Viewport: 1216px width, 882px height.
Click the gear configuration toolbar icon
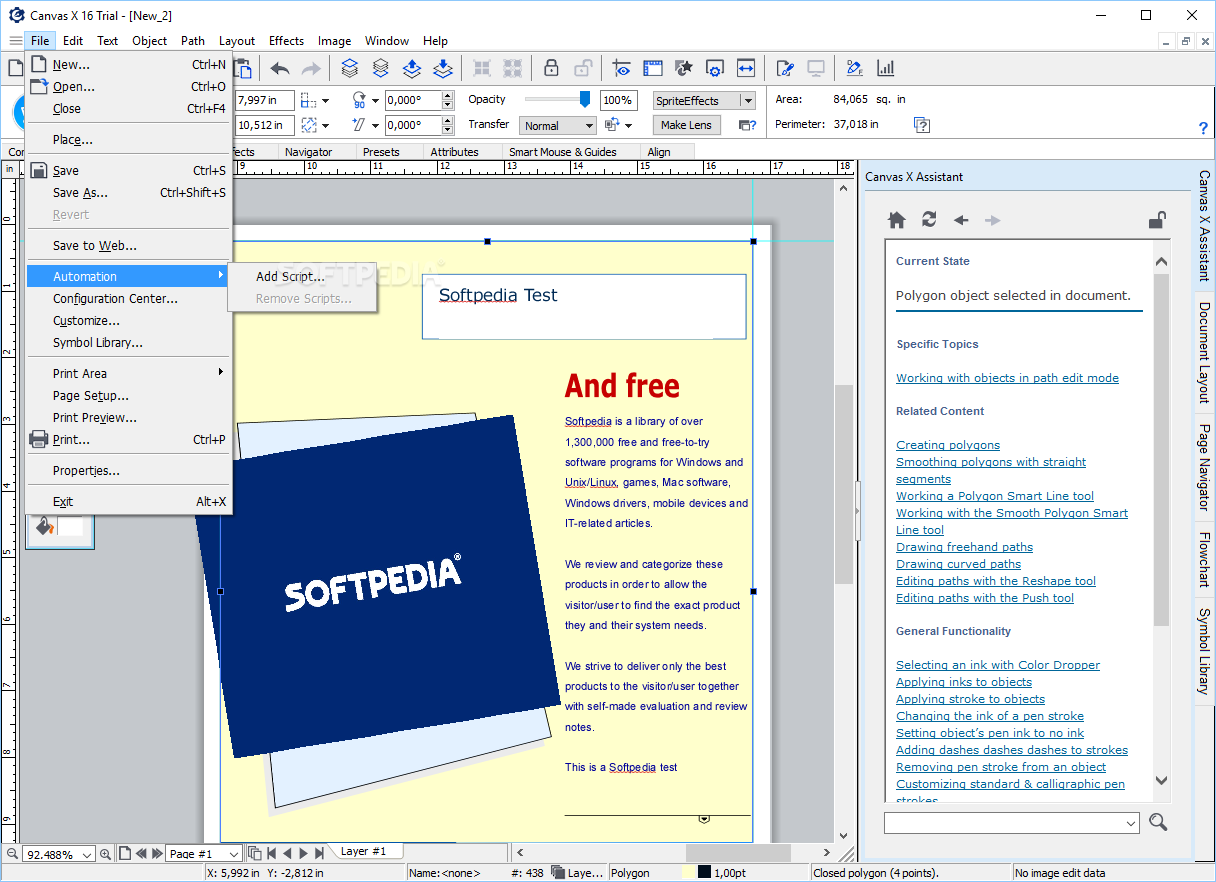715,68
